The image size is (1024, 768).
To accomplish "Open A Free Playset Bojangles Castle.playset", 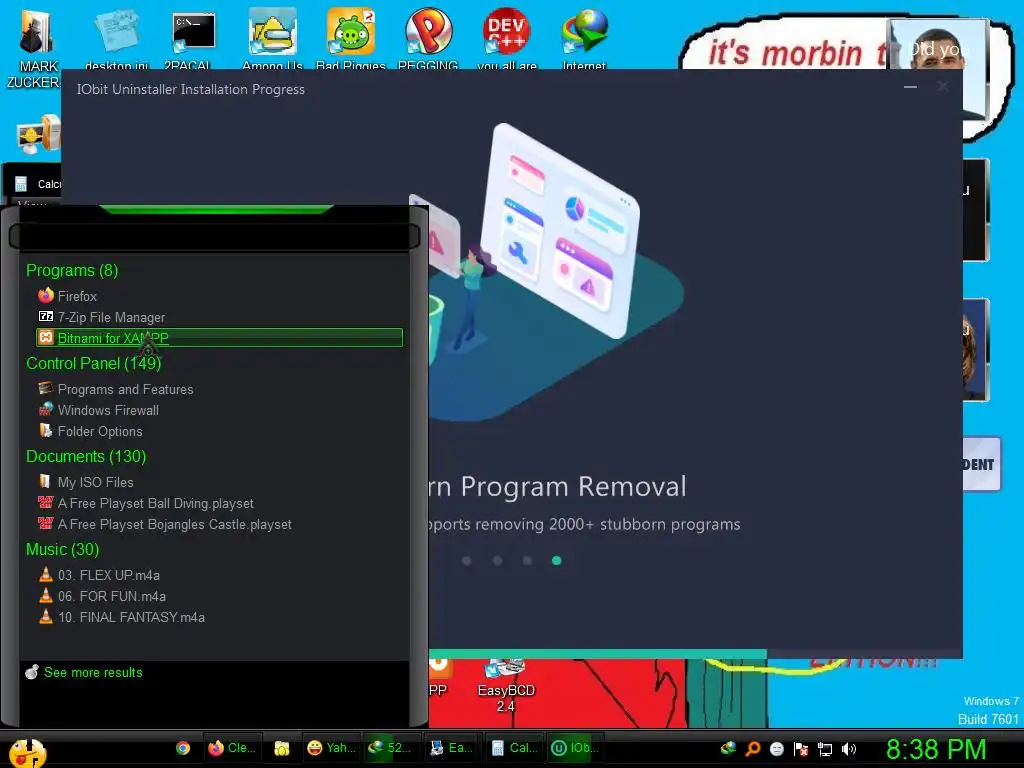I will point(165,524).
